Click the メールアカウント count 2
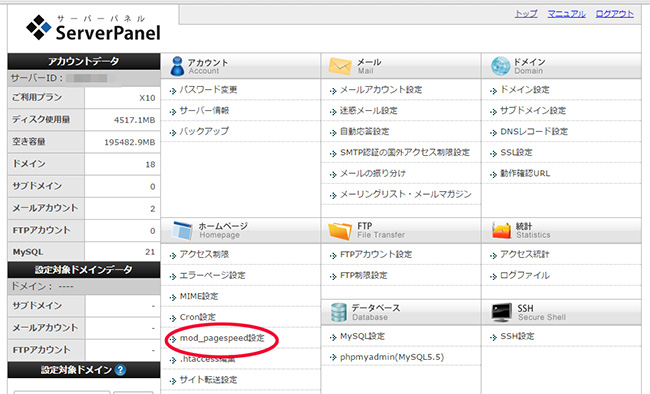This screenshot has height=394, width=650. (x=153, y=209)
